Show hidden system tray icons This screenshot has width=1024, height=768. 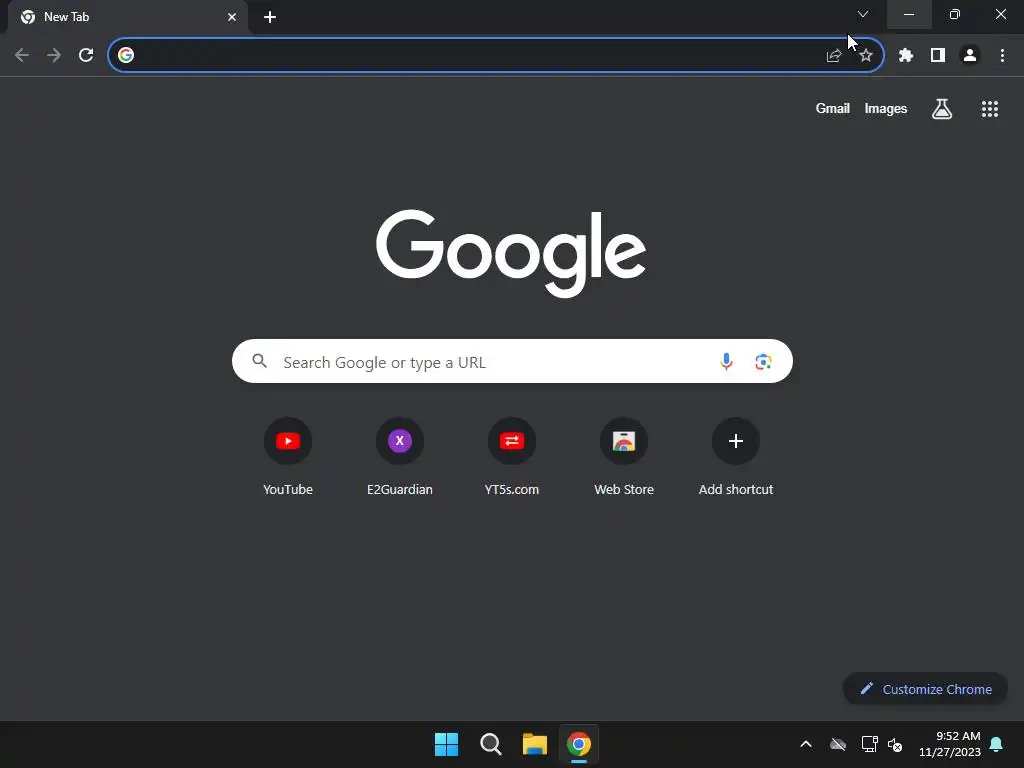[806, 744]
